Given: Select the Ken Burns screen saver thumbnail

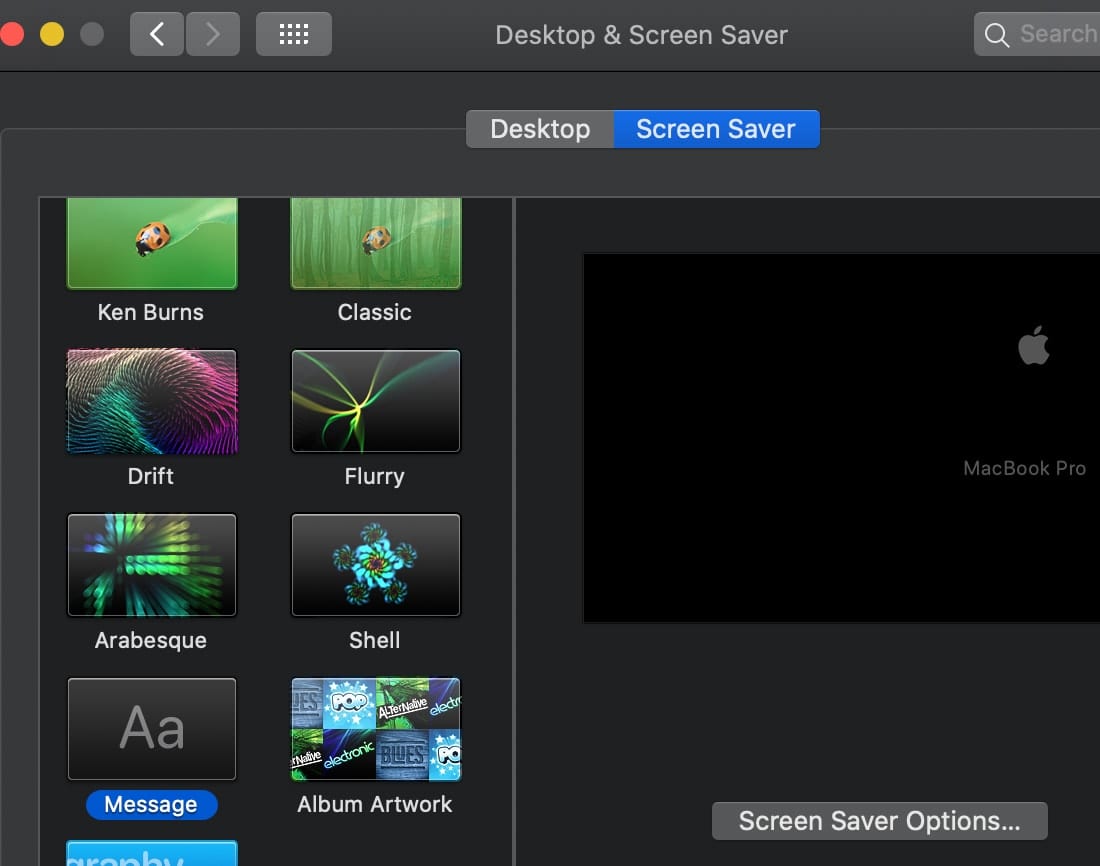Looking at the screenshot, I should coord(151,243).
